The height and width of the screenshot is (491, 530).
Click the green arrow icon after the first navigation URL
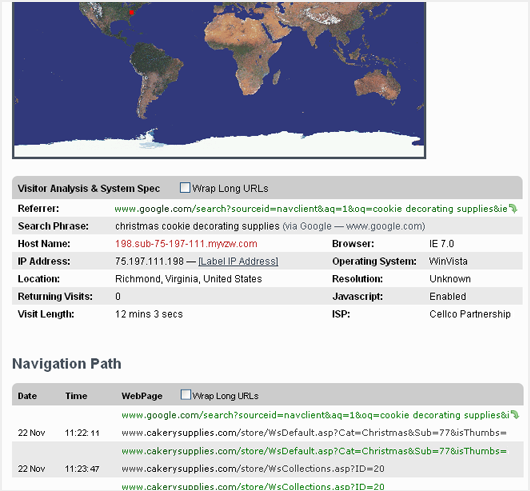[x=514, y=415]
